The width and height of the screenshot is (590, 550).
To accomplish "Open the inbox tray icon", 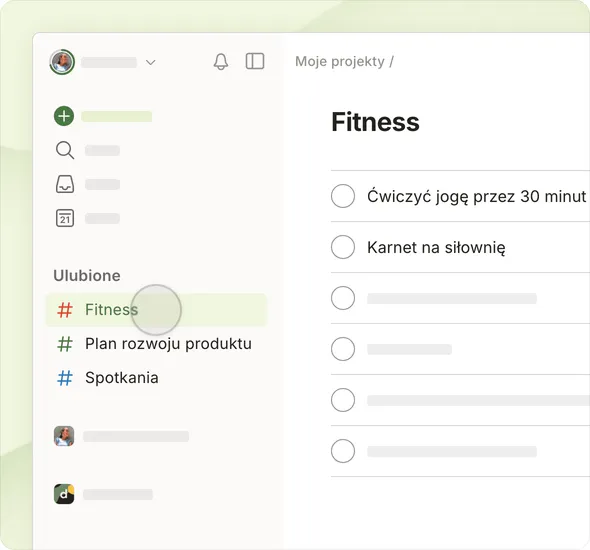I will 65,184.
